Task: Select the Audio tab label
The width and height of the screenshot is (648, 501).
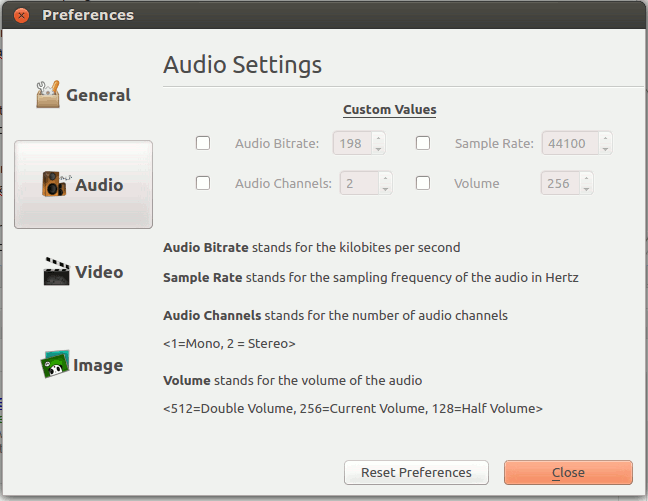Action: (x=99, y=185)
